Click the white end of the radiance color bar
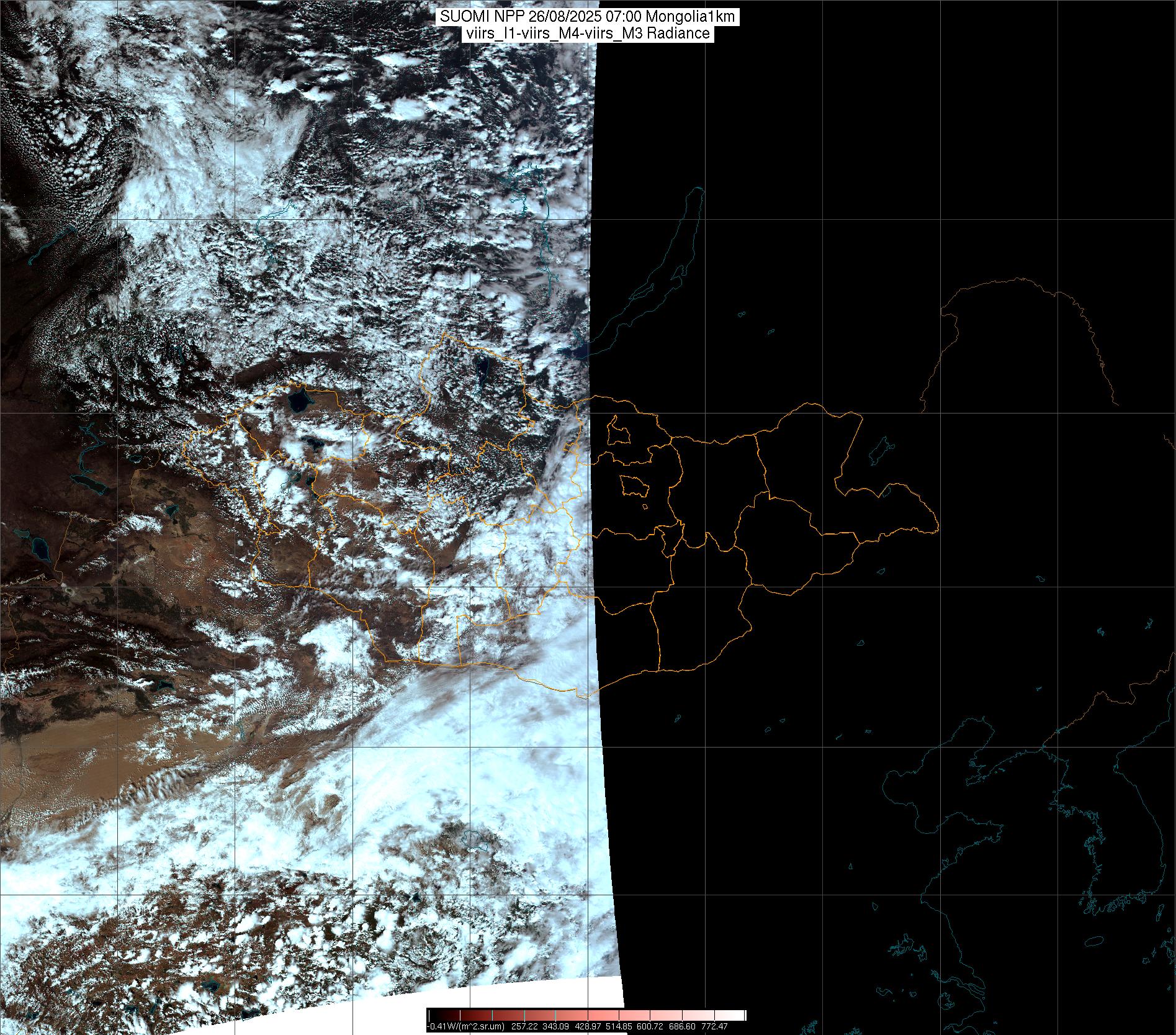The height and width of the screenshot is (1035, 1176). point(737,1015)
